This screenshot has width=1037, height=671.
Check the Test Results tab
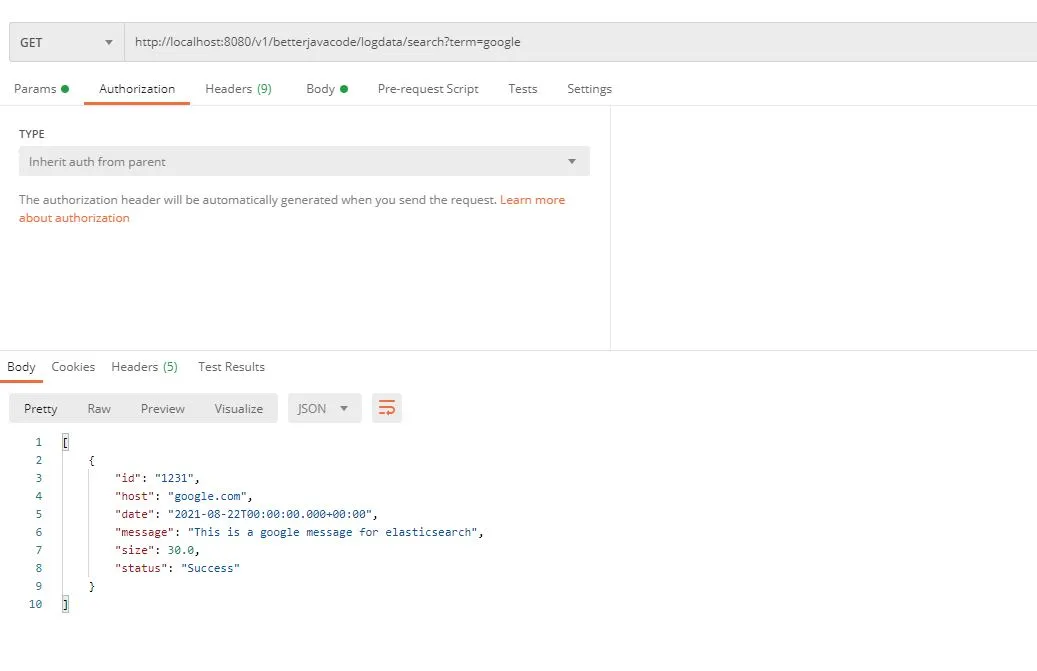(x=231, y=366)
